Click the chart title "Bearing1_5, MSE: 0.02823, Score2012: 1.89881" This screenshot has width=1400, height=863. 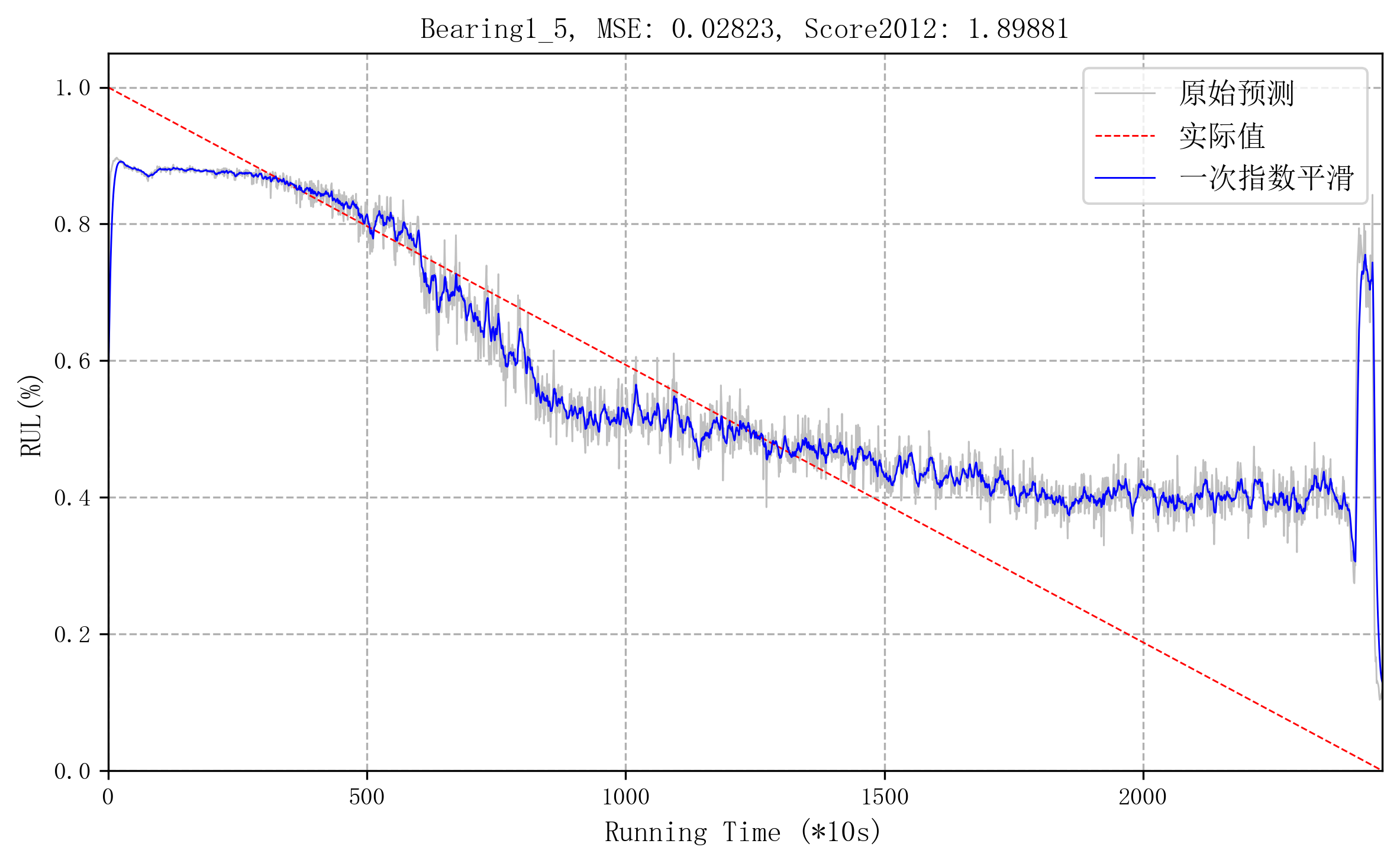[744, 29]
